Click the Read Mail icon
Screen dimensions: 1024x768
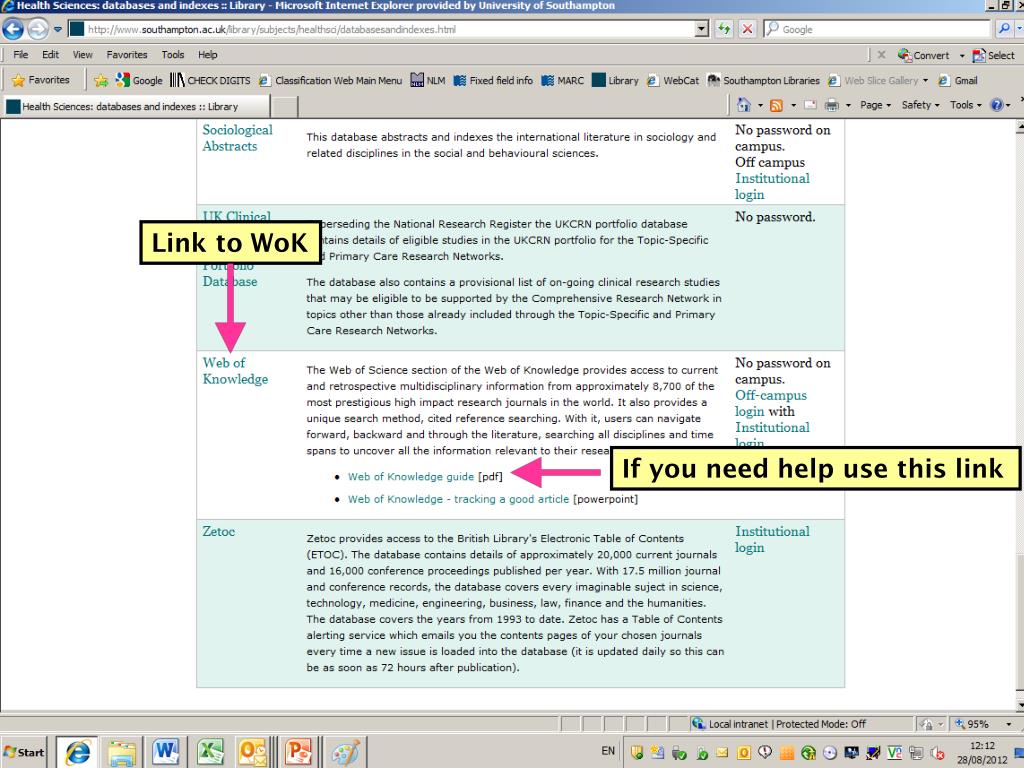[x=810, y=105]
